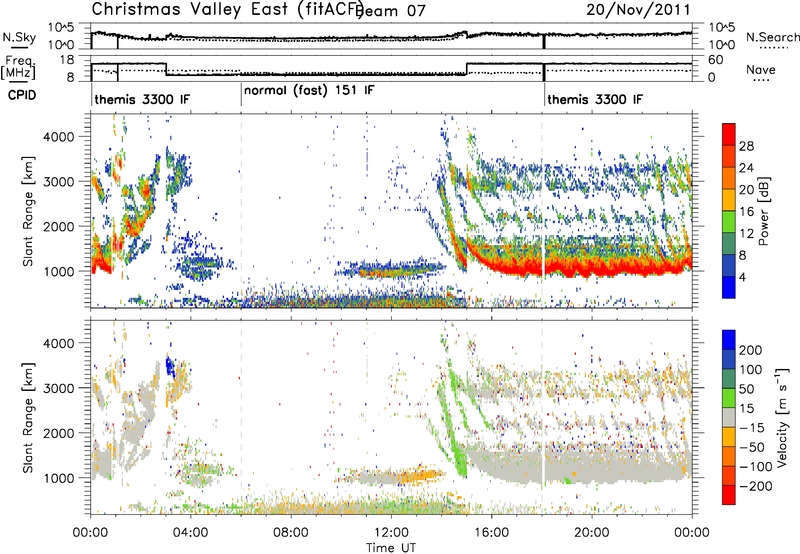Select the 'themis 3300 IF' label at 18:00
The height and width of the screenshot is (554, 800).
click(595, 99)
